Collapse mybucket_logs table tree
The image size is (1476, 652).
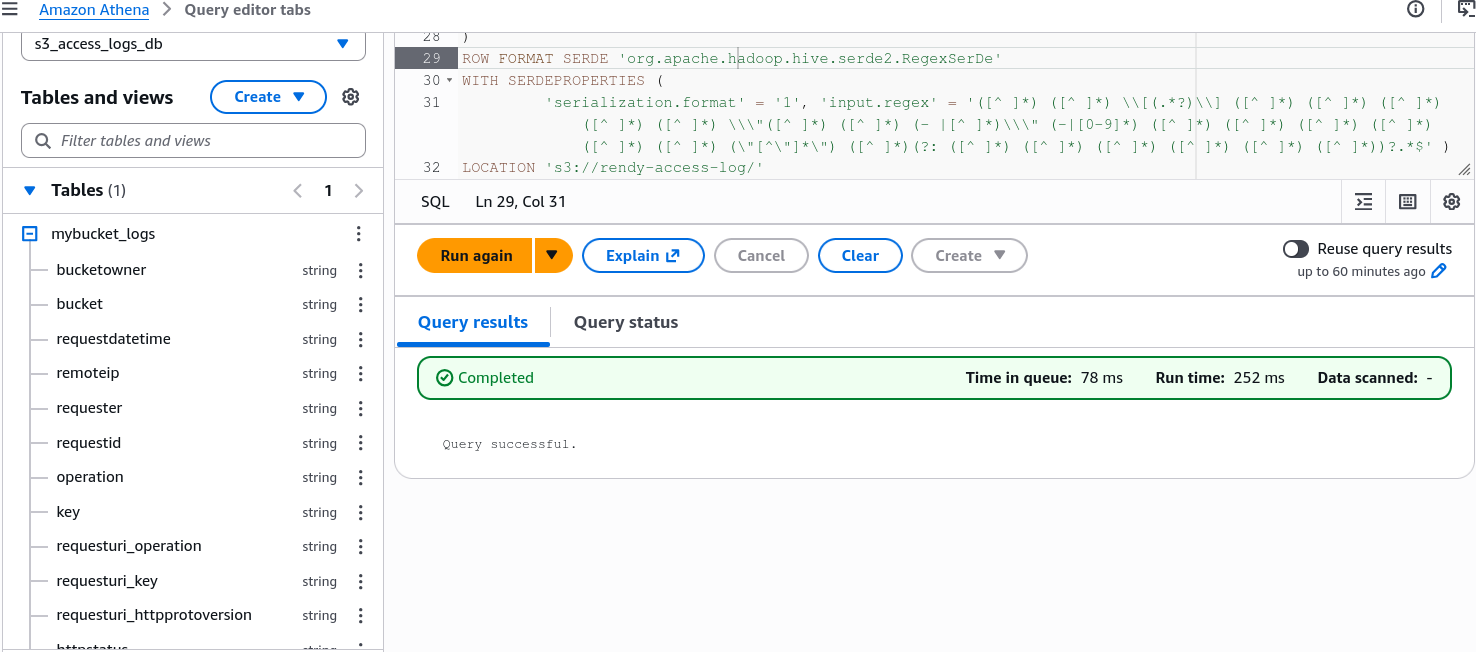30,234
